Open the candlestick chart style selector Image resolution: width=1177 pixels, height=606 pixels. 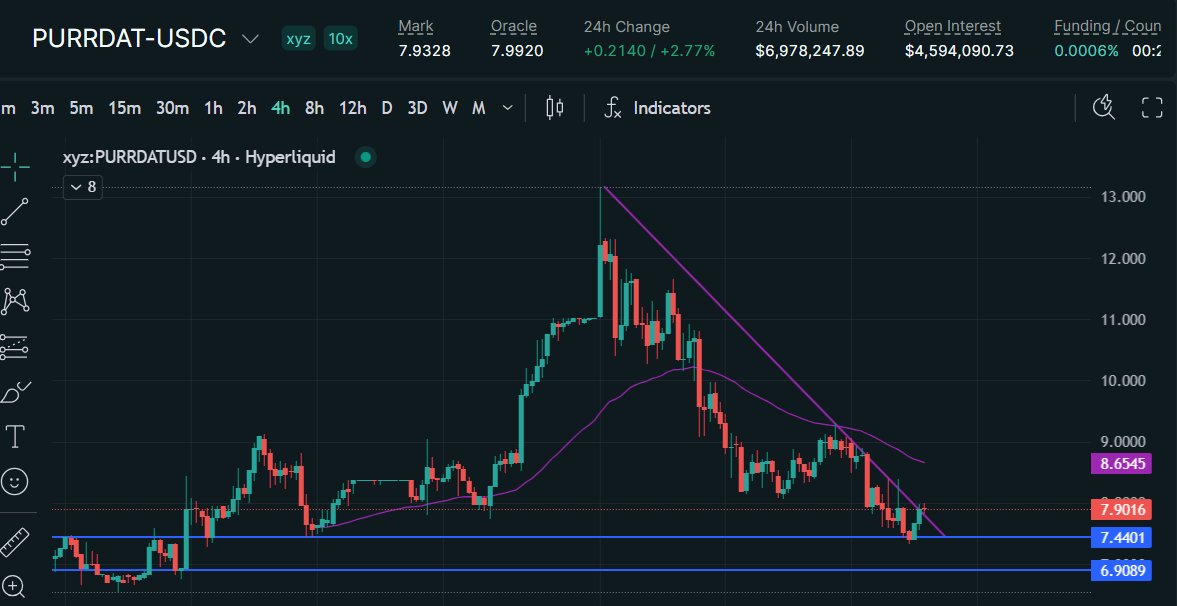click(555, 108)
